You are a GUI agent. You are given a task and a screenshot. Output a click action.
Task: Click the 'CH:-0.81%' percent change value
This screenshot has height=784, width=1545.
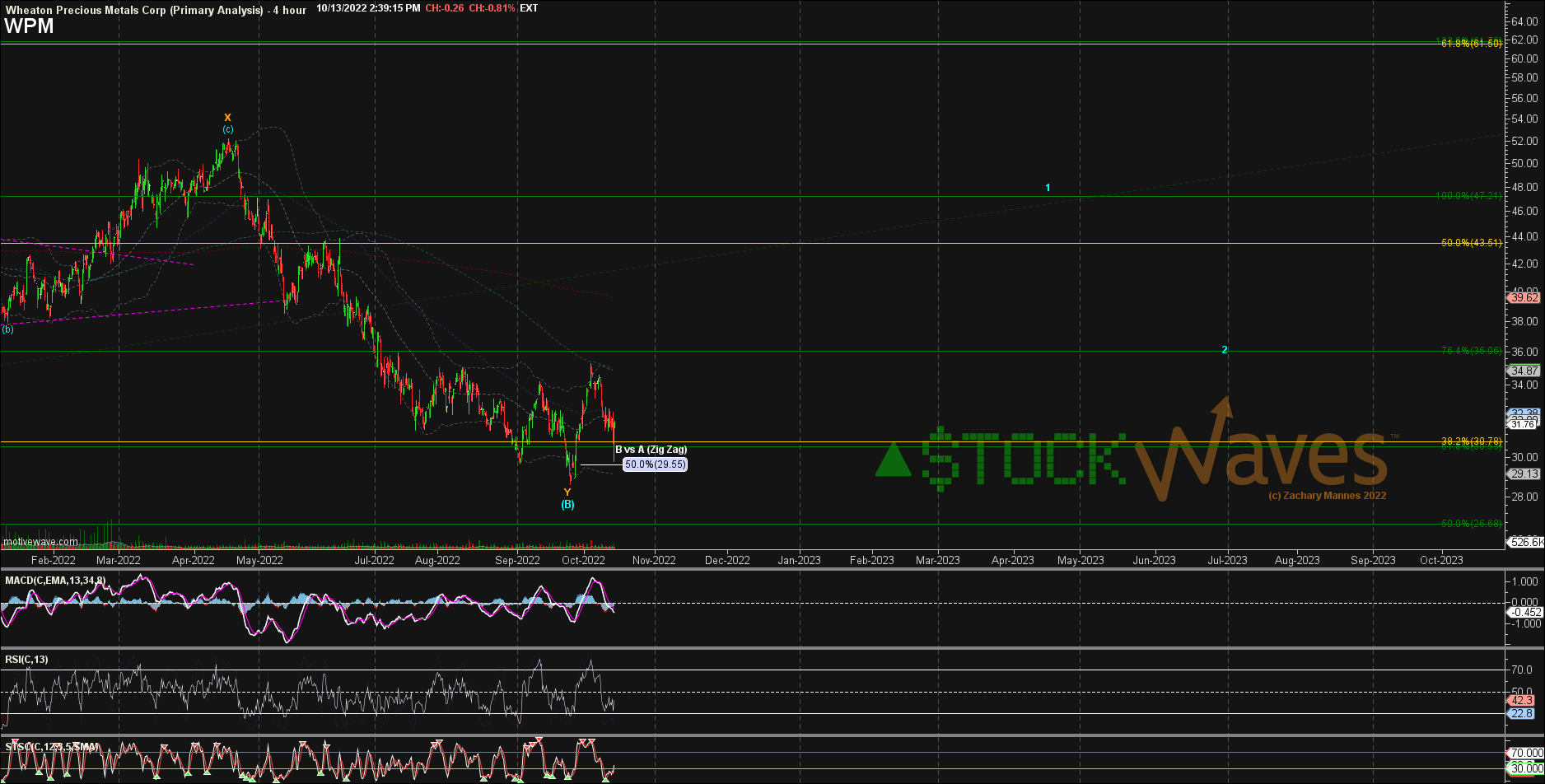492,8
